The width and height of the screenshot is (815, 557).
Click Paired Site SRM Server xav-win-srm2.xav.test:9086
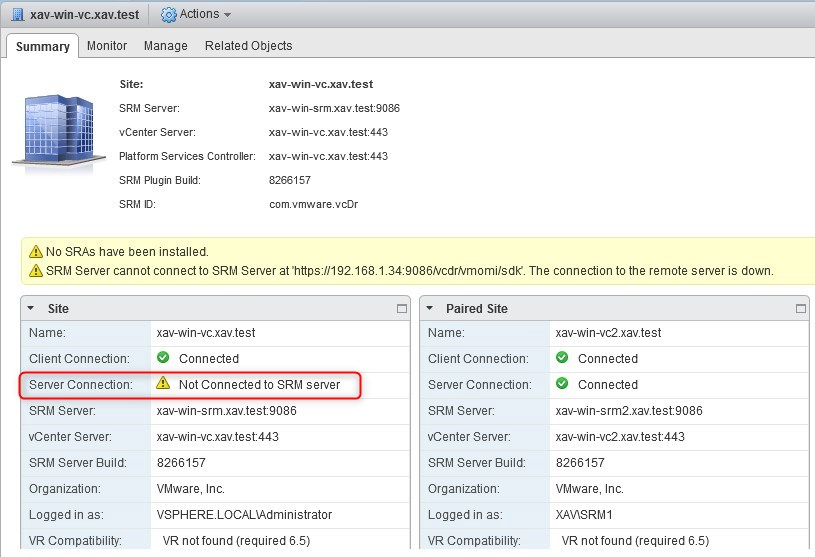629,410
